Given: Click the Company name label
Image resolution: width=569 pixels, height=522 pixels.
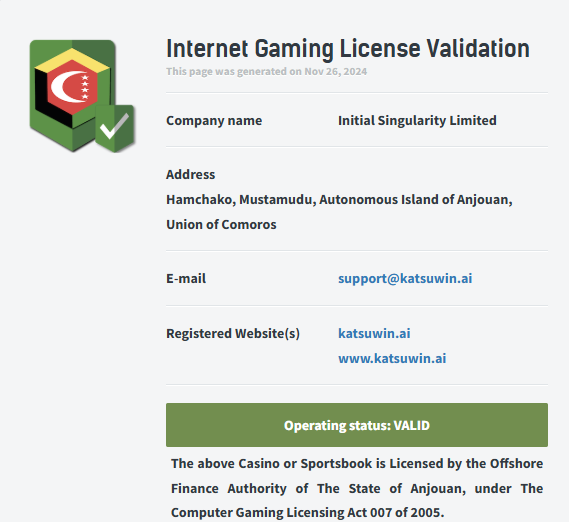Looking at the screenshot, I should pyautogui.click(x=214, y=121).
